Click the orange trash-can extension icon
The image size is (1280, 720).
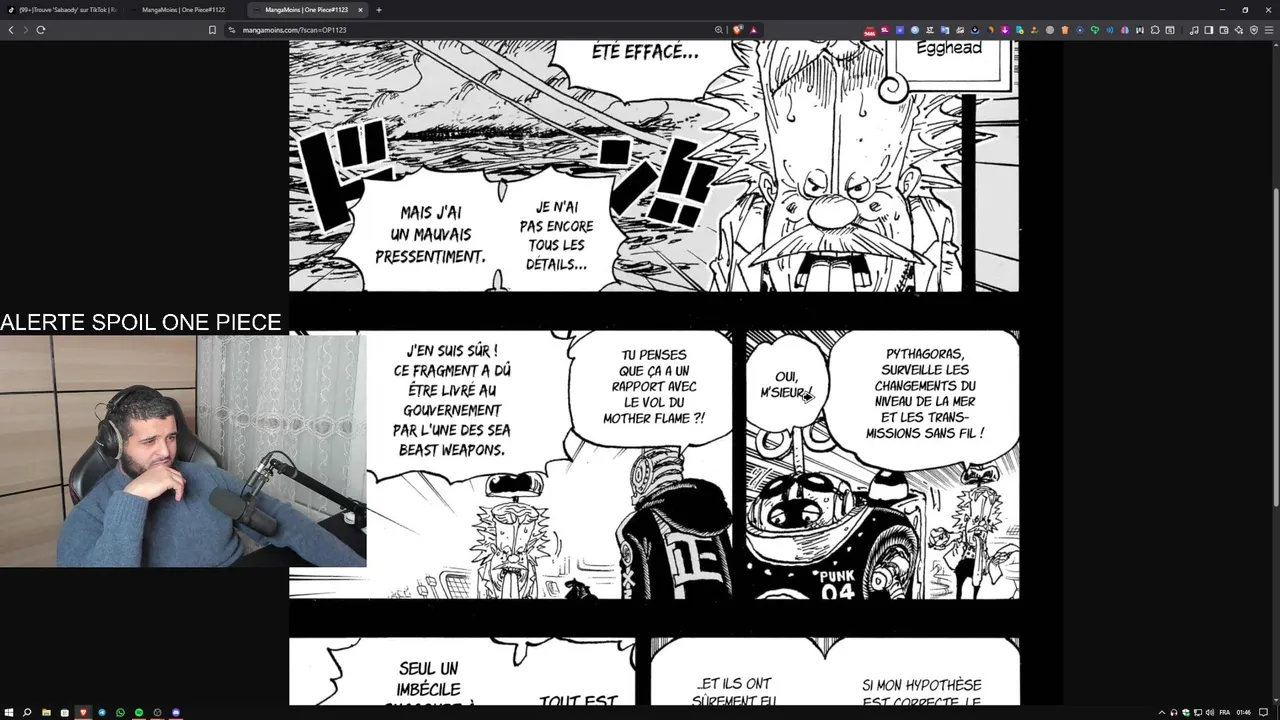pyautogui.click(x=1065, y=30)
